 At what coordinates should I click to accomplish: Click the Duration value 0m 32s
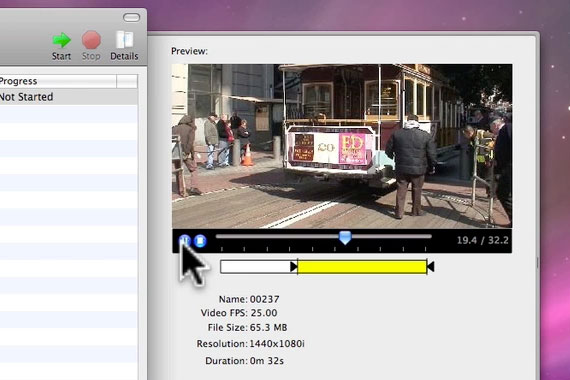point(267,361)
